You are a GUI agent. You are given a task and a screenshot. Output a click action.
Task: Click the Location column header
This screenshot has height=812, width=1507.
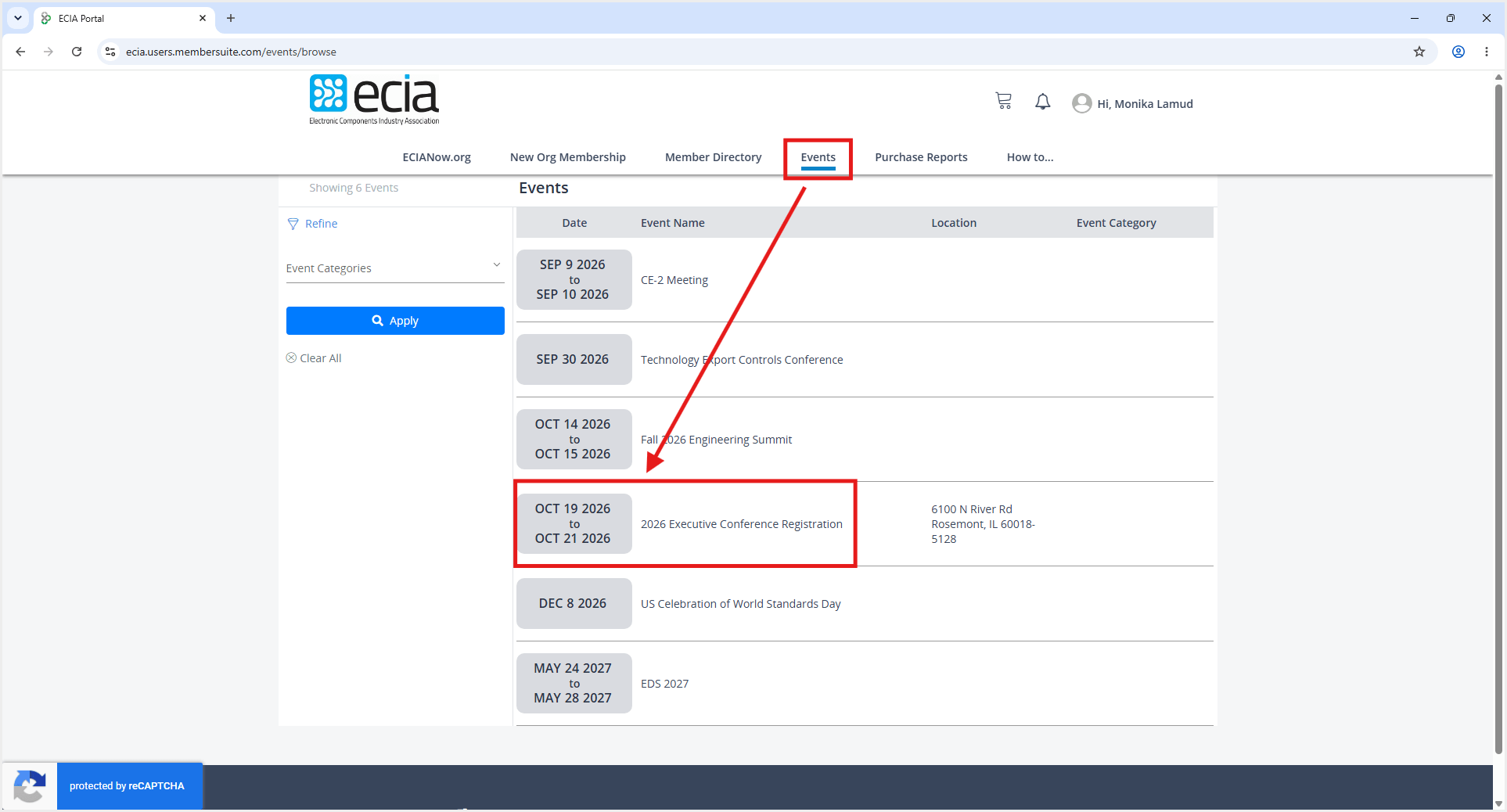(x=954, y=223)
